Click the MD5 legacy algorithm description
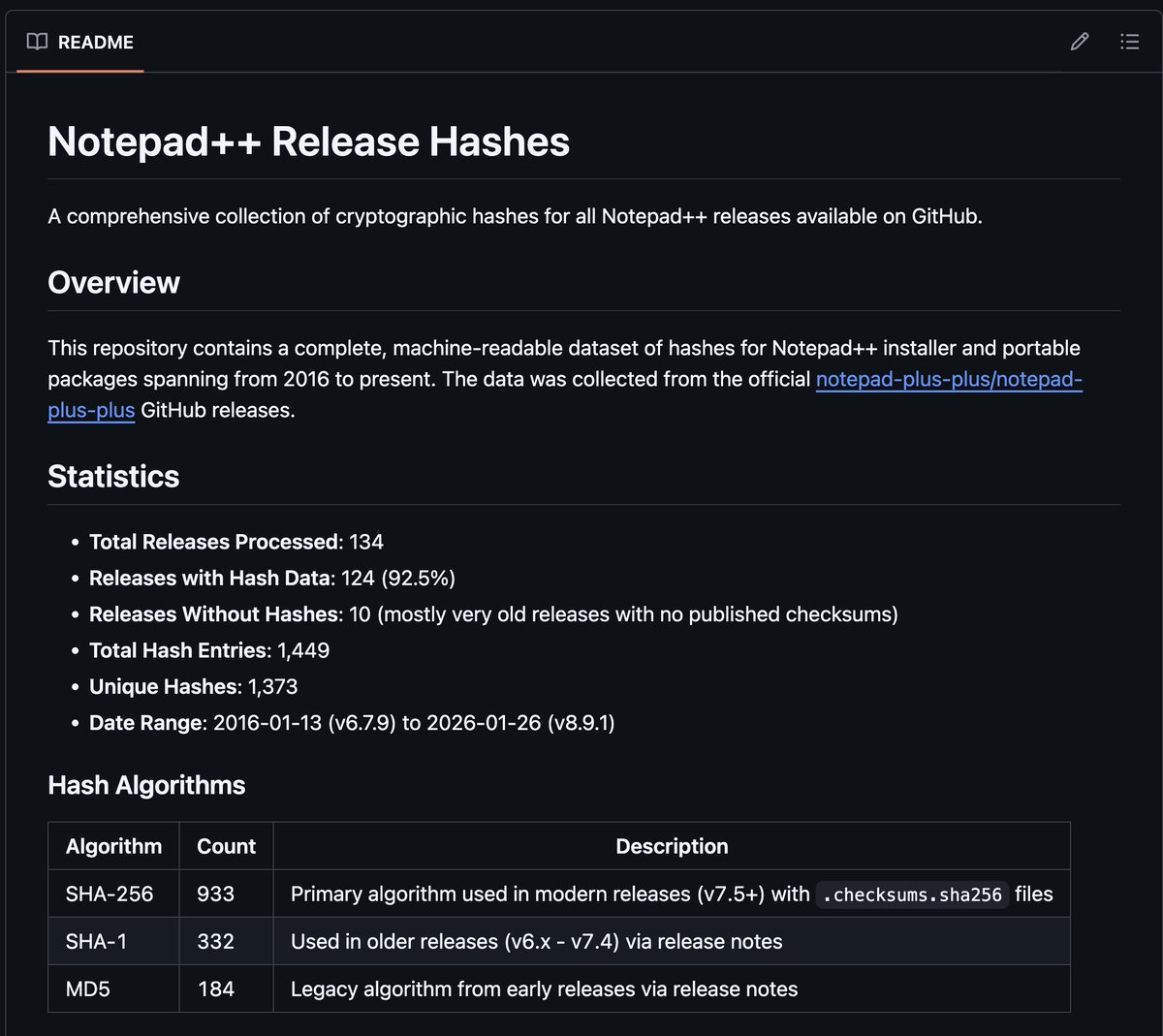The width and height of the screenshot is (1163, 1036). pos(544,989)
